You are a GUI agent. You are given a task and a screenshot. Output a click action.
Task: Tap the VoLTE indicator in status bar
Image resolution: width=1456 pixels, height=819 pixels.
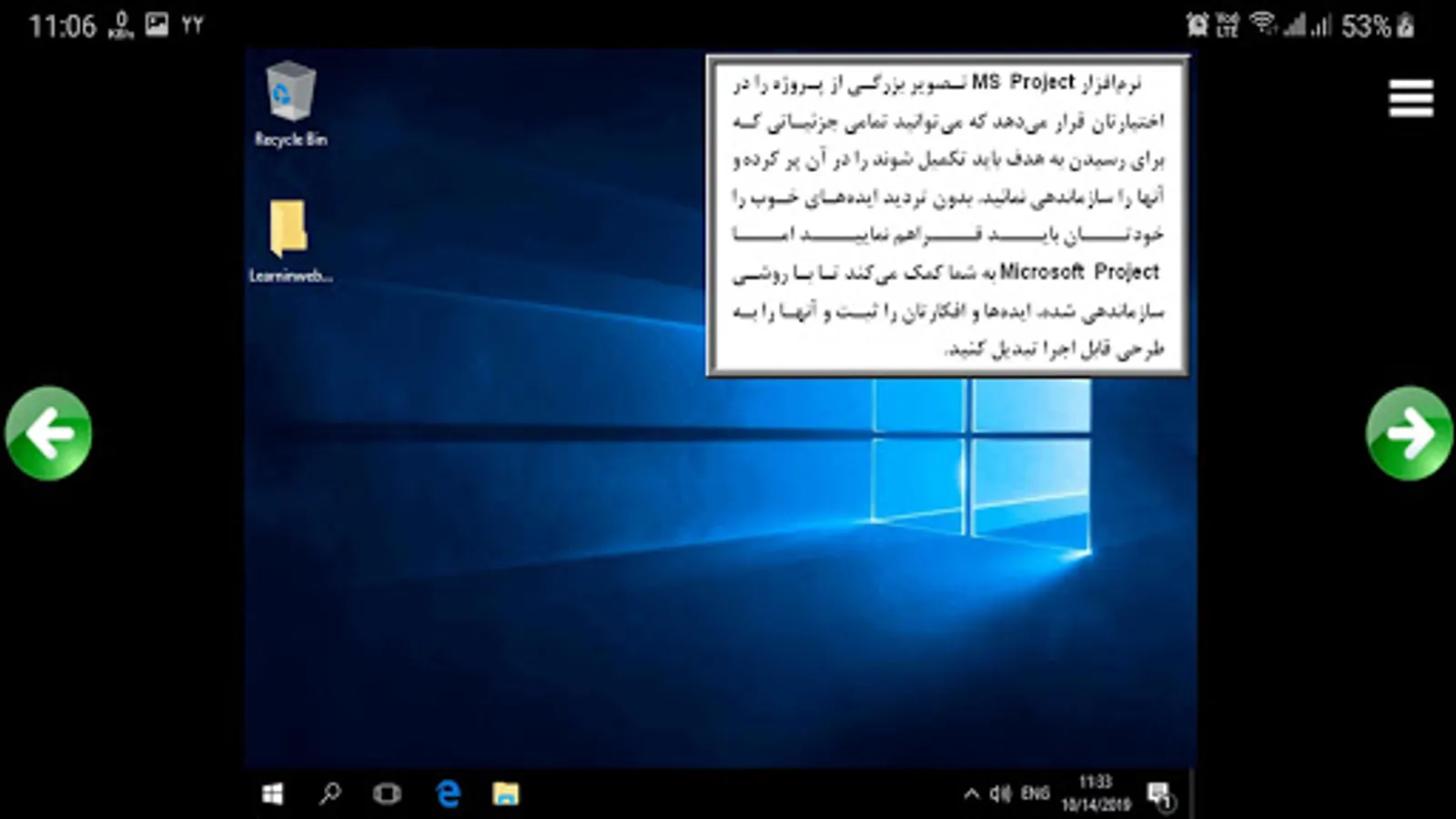(1228, 25)
